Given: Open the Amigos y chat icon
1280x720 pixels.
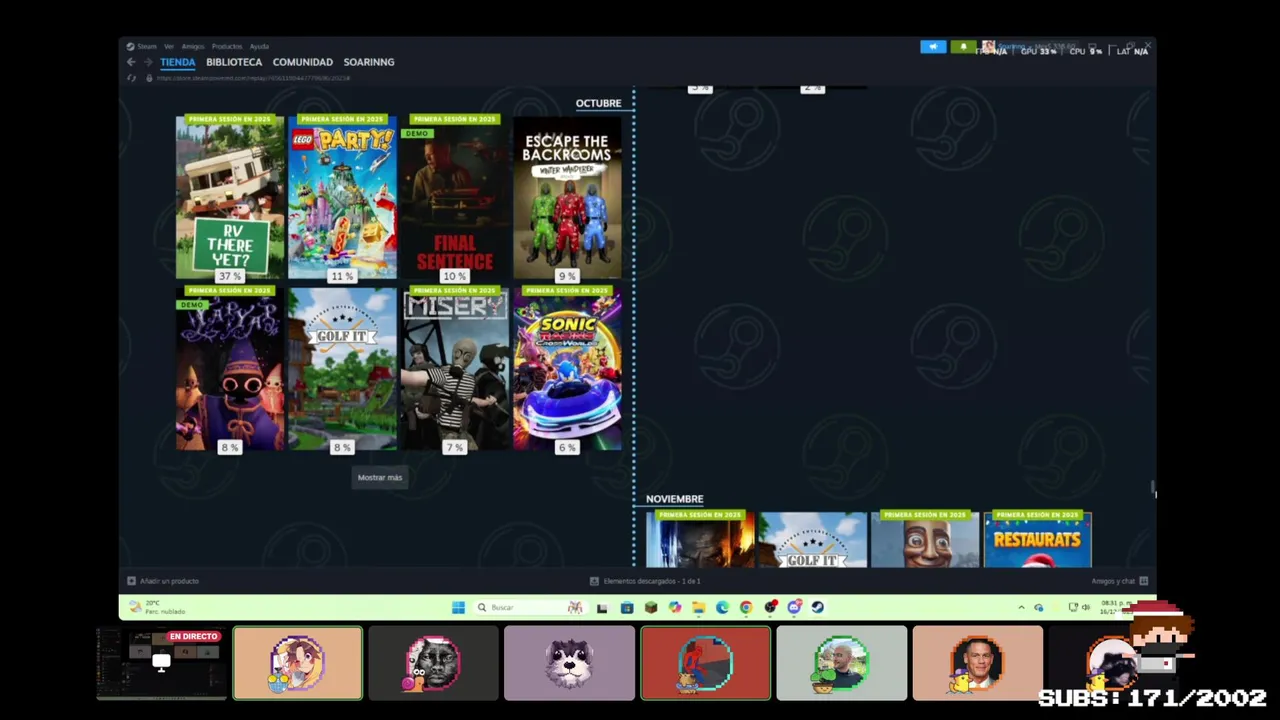Looking at the screenshot, I should [x=1144, y=581].
